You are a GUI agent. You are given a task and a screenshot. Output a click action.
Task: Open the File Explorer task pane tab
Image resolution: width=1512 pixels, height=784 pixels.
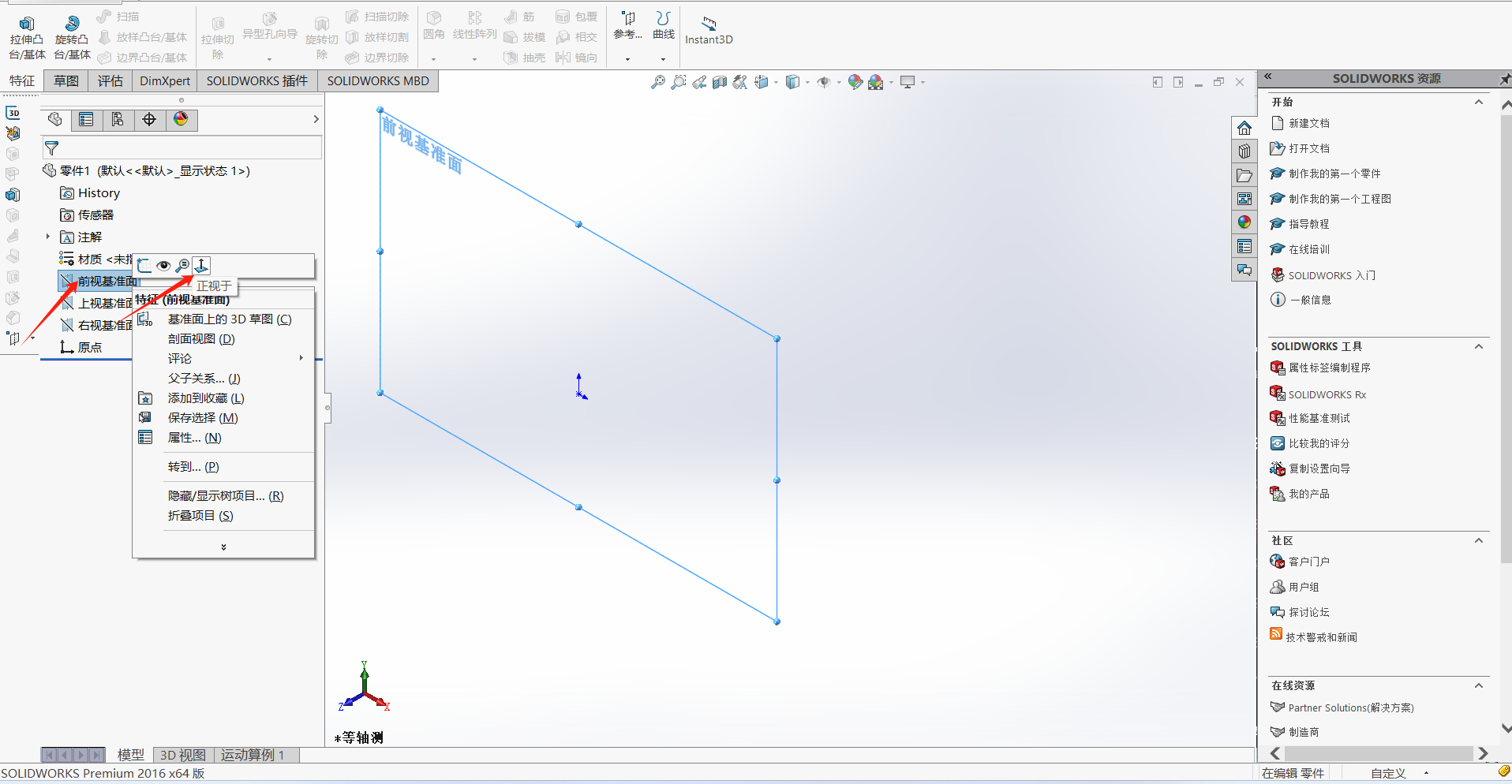coord(1244,175)
